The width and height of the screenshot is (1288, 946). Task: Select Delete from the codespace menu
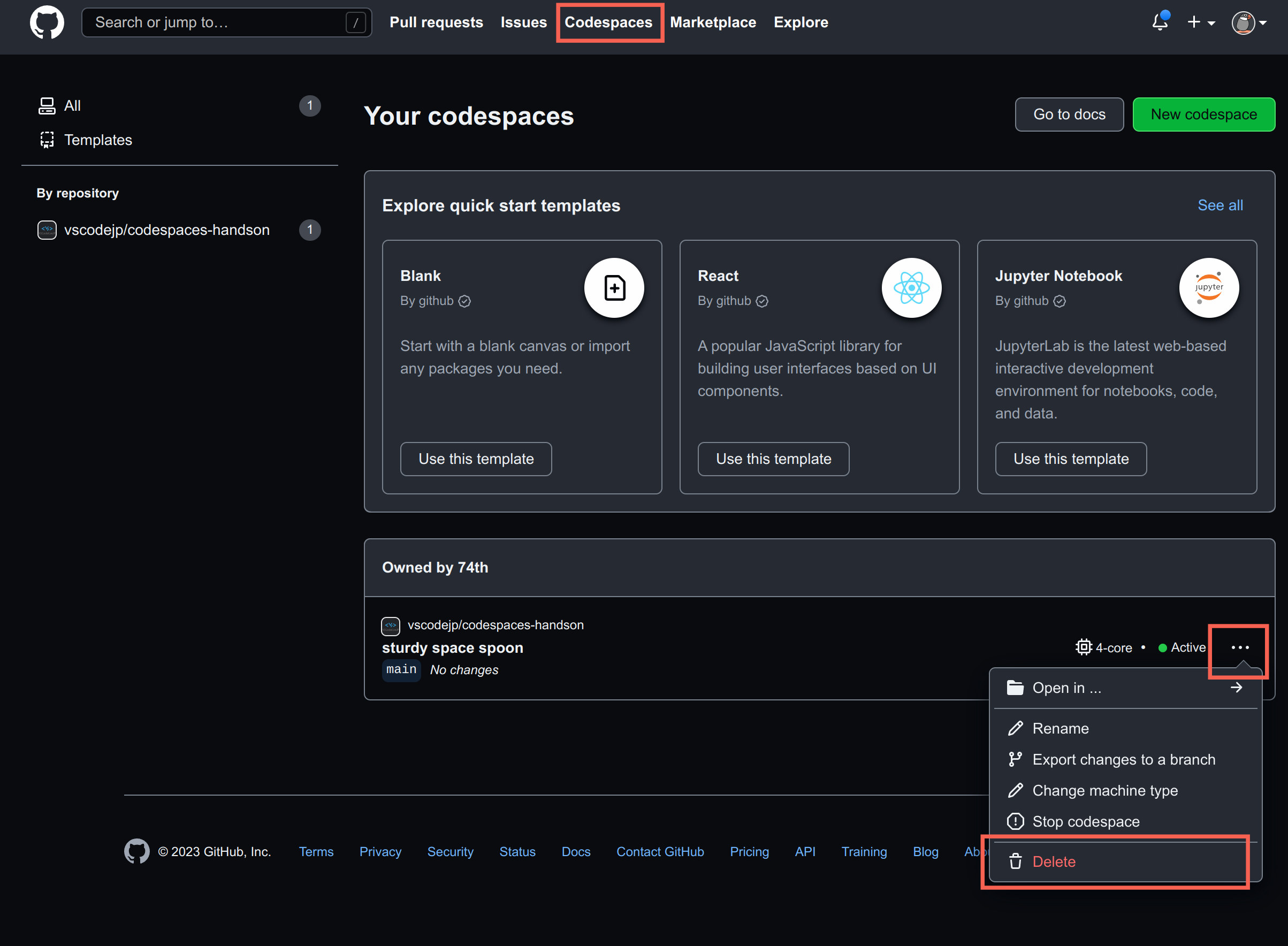coord(1054,861)
